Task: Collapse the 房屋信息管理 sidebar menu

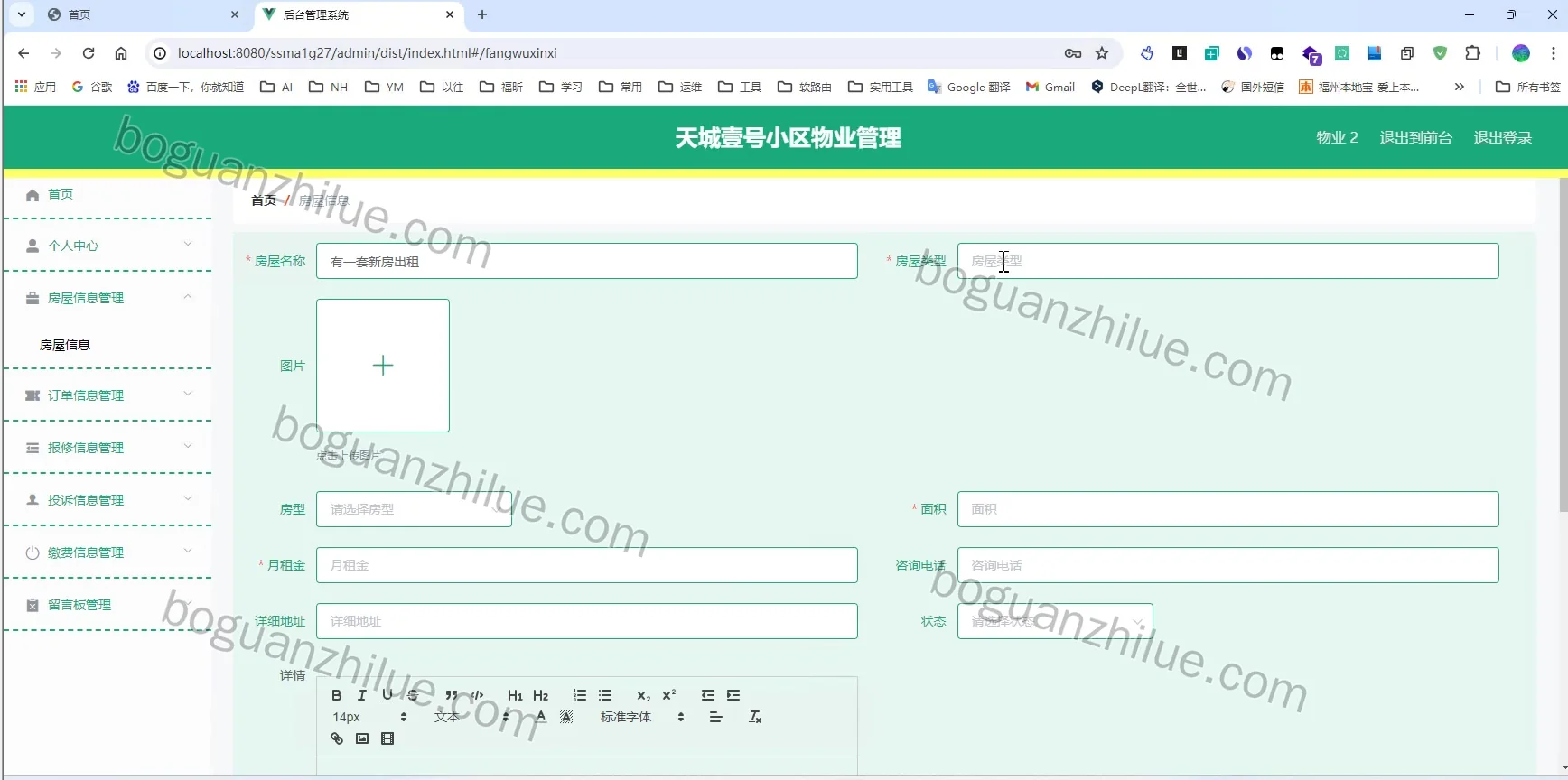Action: tap(107, 298)
